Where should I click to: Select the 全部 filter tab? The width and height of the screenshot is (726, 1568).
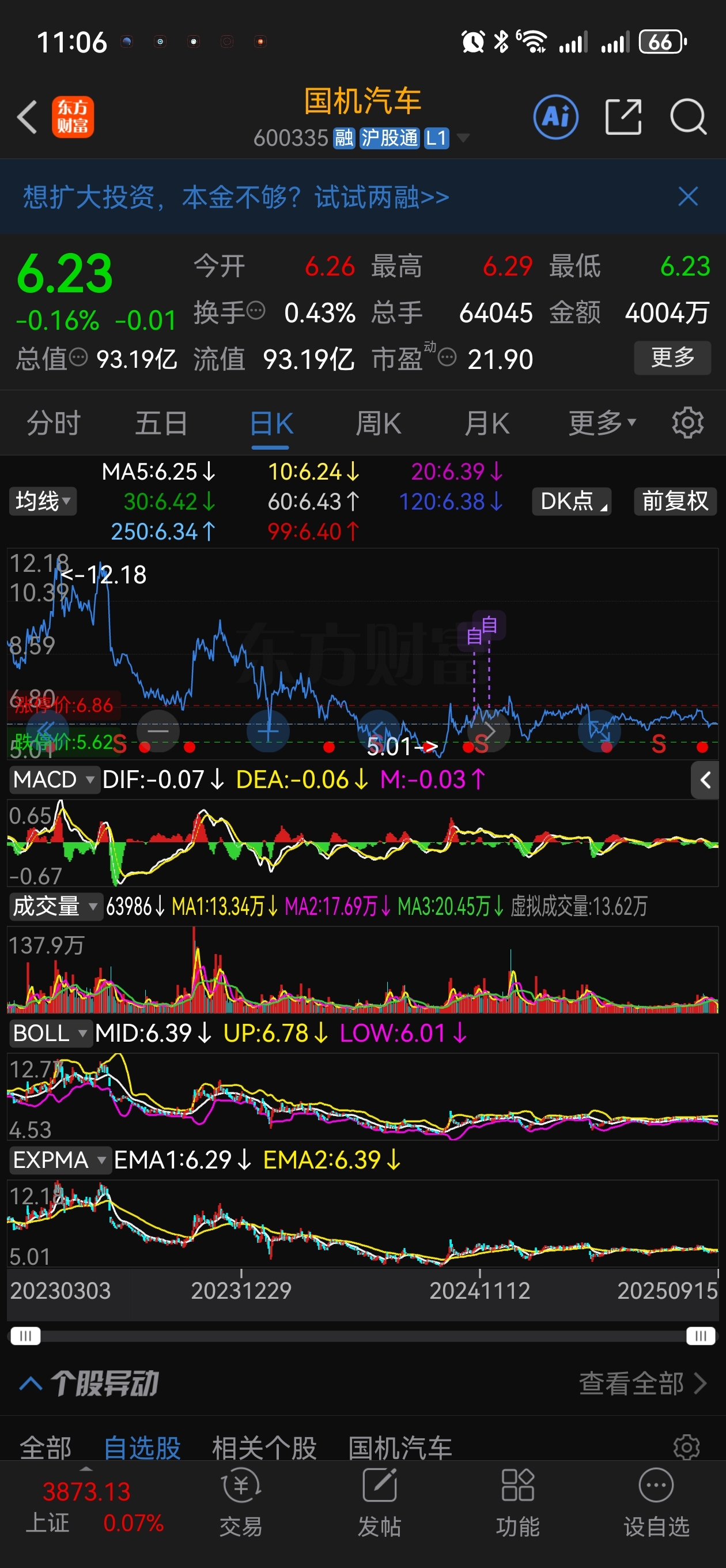click(x=46, y=1447)
